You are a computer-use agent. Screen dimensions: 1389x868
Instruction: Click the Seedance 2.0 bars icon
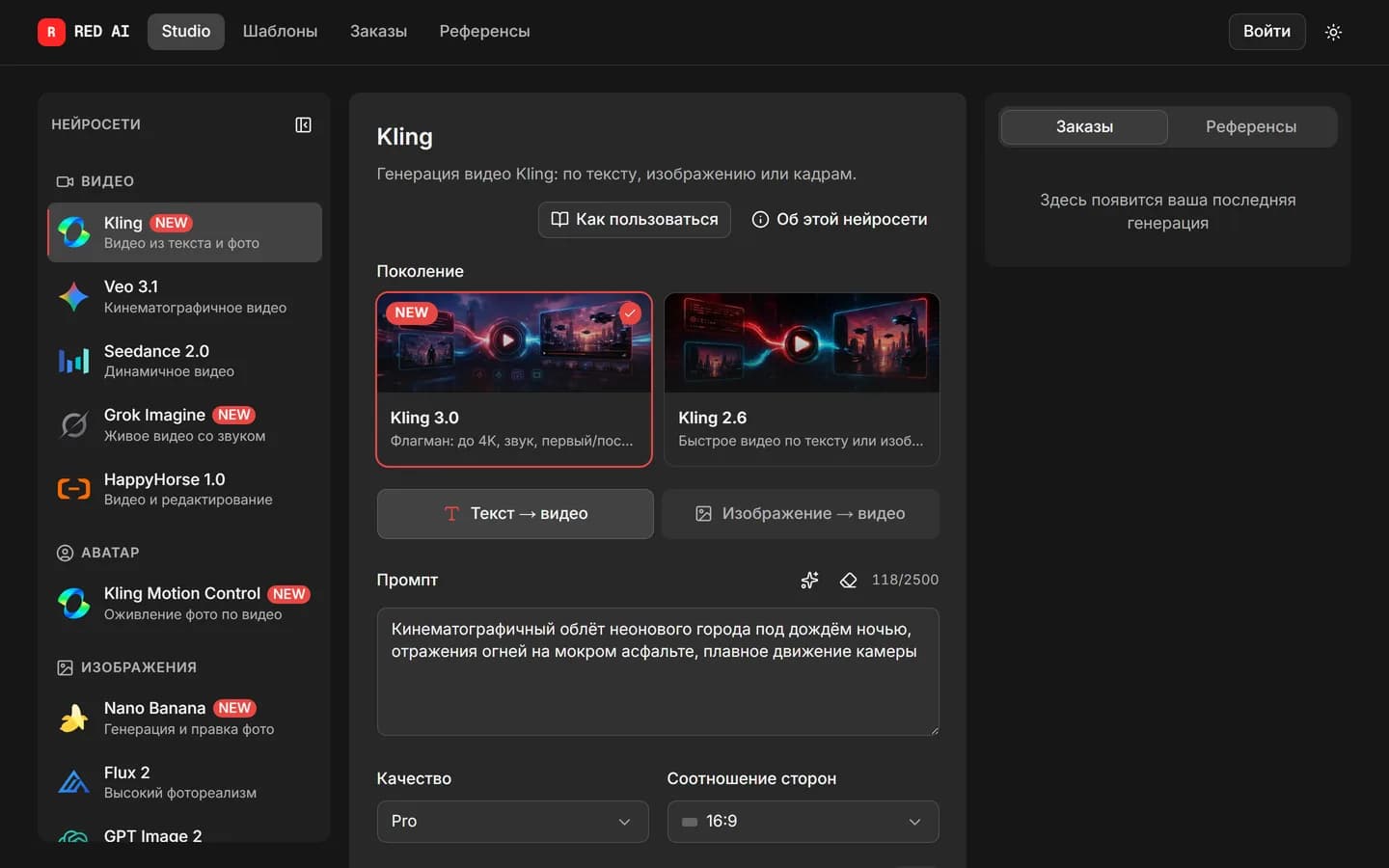point(74,361)
